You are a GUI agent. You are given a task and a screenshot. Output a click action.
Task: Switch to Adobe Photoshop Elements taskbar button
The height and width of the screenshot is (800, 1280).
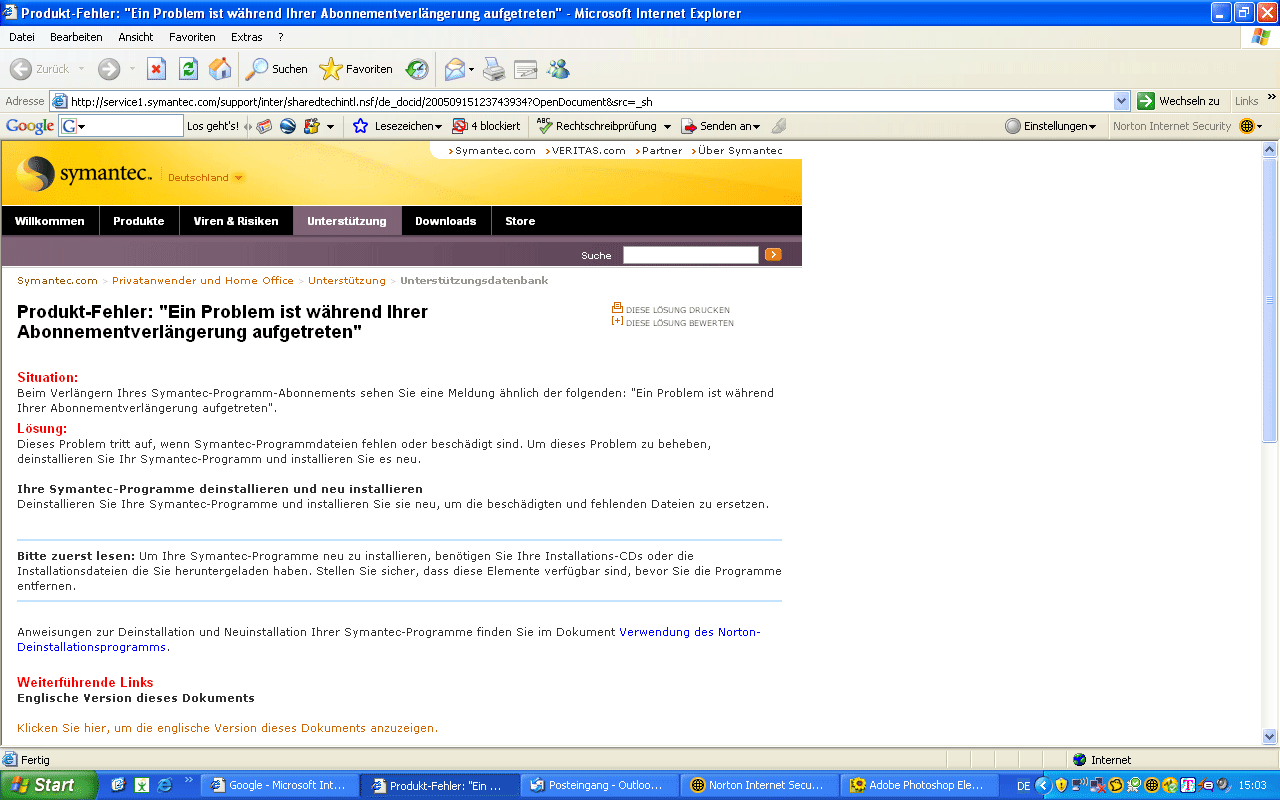920,785
